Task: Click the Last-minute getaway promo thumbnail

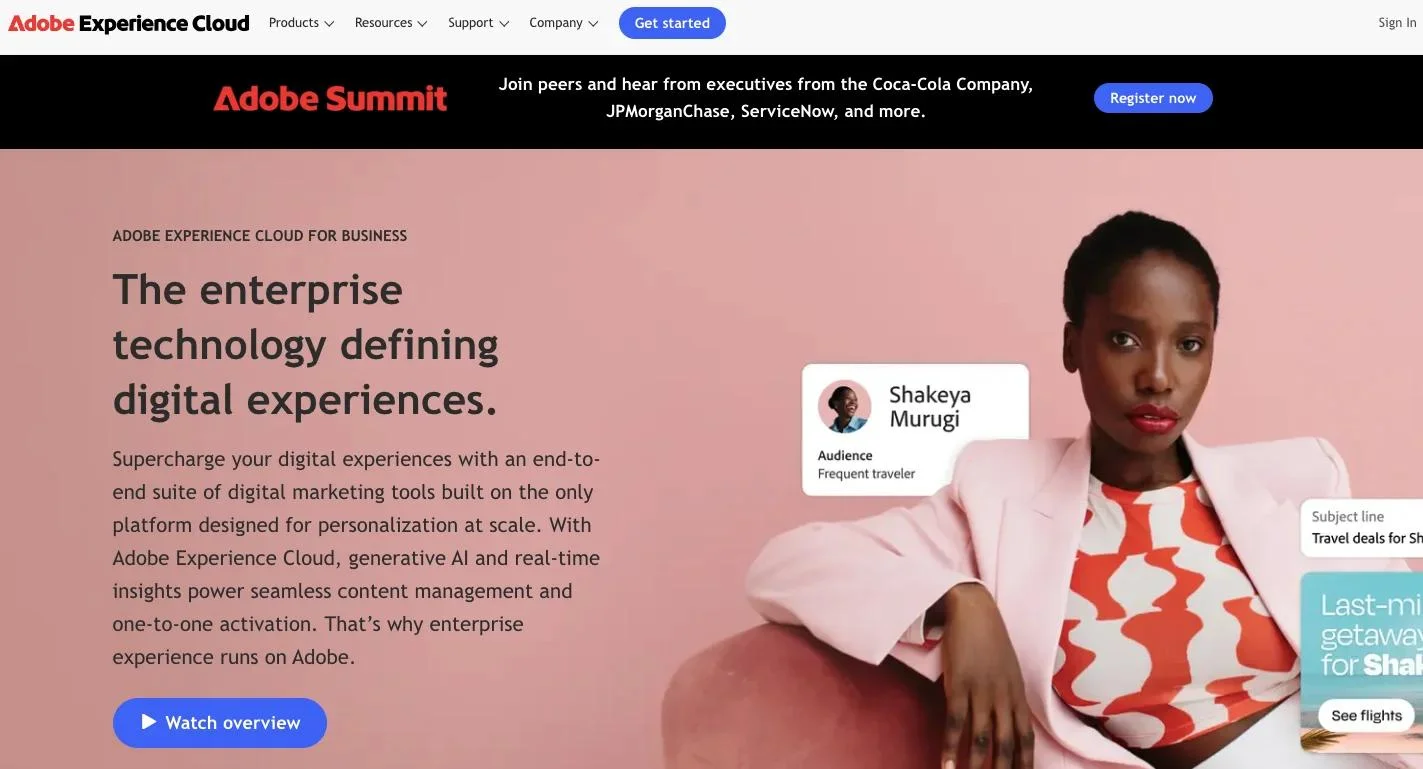Action: click(1361, 662)
